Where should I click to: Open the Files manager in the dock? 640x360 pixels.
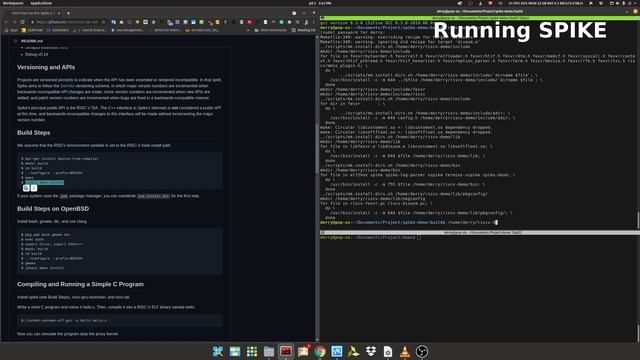269,351
